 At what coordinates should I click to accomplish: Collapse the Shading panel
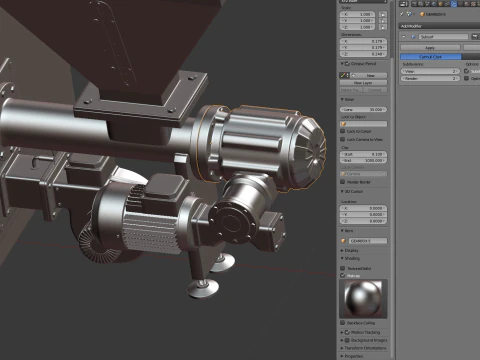[x=342, y=258]
